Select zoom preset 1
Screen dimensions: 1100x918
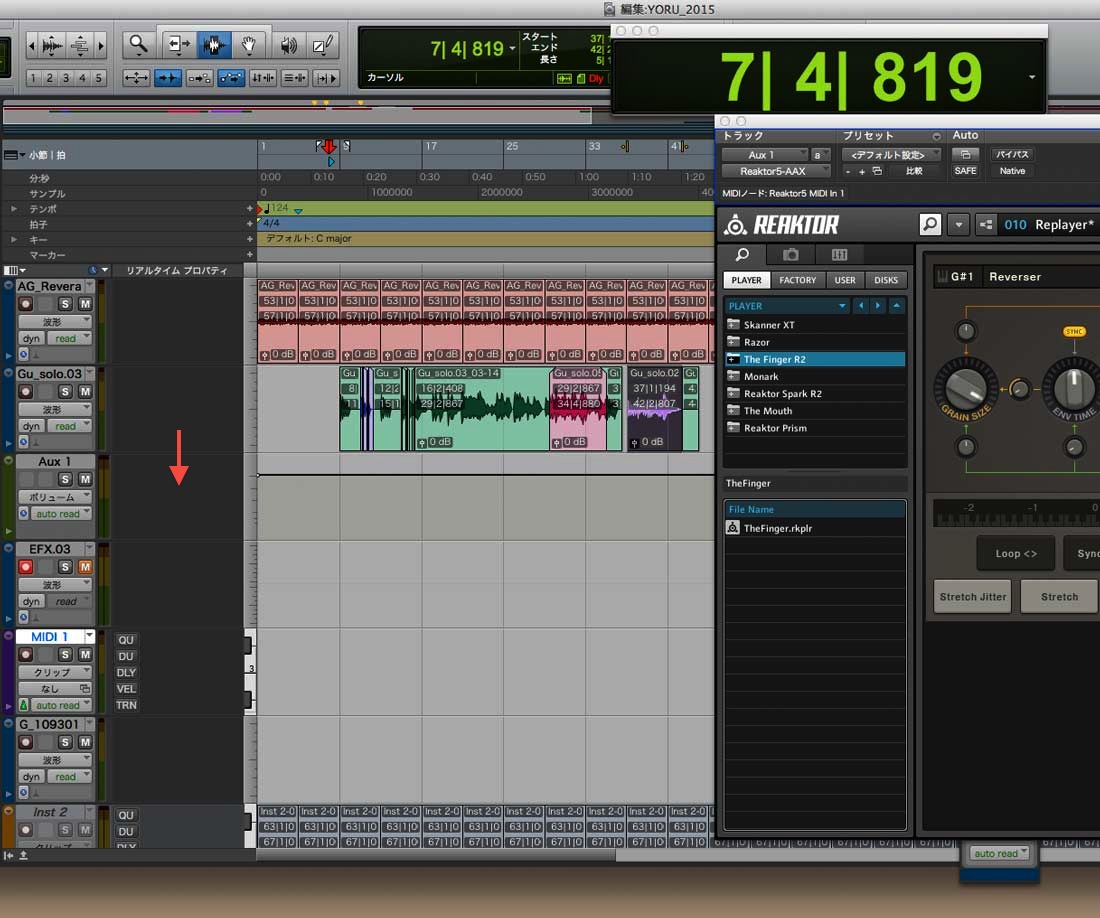33,78
